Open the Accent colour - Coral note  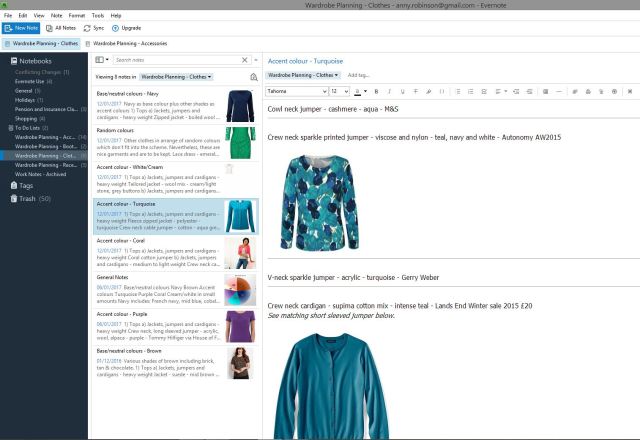coord(176,252)
